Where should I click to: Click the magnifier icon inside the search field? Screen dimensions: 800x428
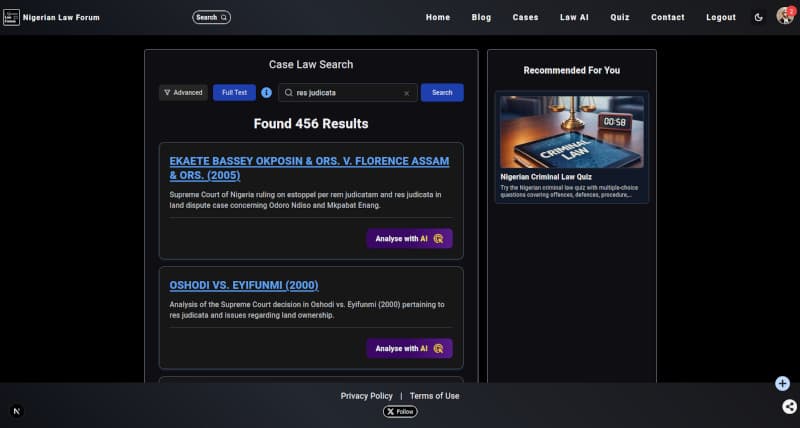tap(289, 93)
